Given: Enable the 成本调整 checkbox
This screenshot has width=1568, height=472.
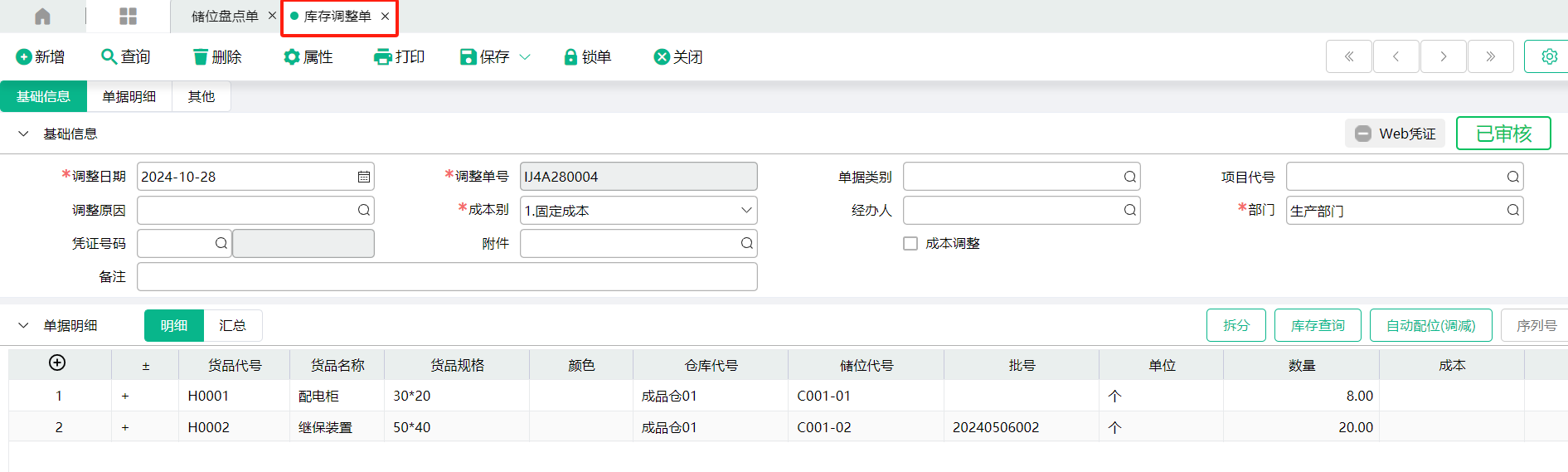Looking at the screenshot, I should click(910, 244).
